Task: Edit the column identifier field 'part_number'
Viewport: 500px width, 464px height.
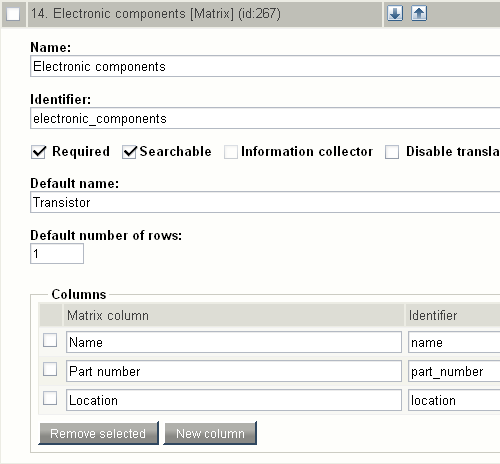Action: click(x=454, y=371)
